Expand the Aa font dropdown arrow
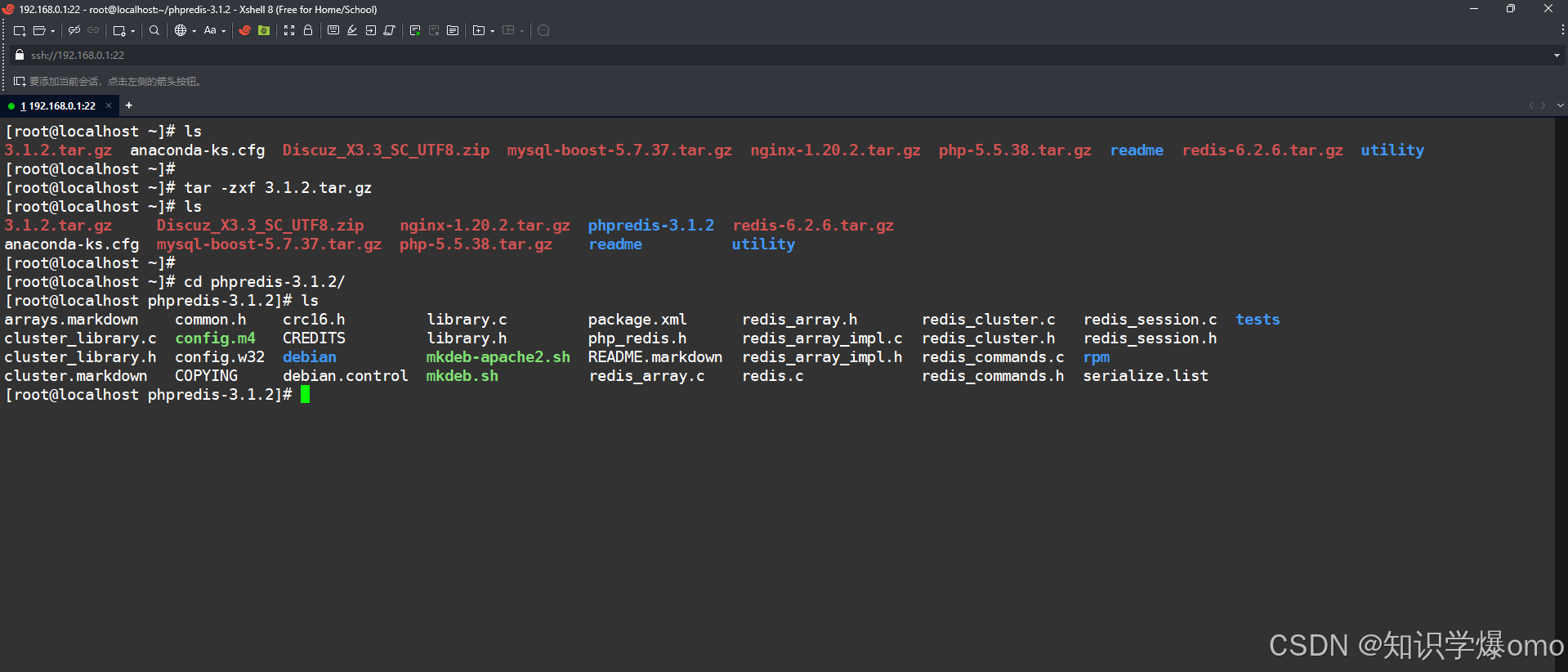This screenshot has height=672, width=1568. tap(224, 31)
